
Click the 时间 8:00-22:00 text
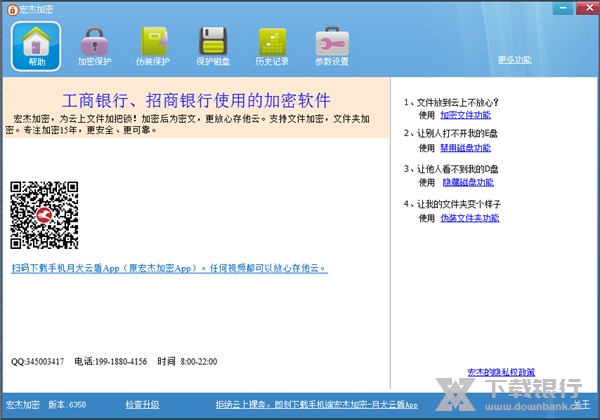click(x=187, y=361)
